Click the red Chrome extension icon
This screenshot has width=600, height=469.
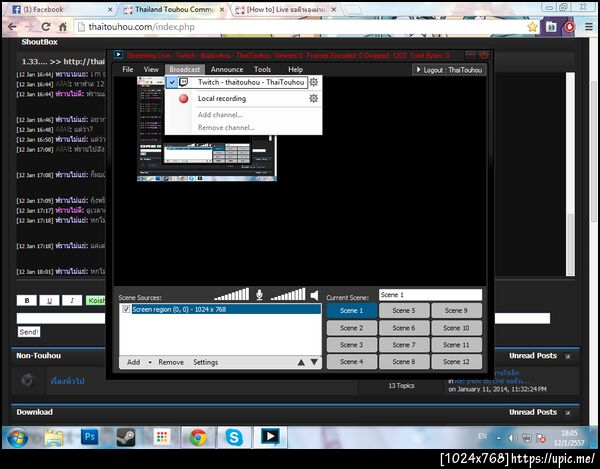(x=569, y=27)
